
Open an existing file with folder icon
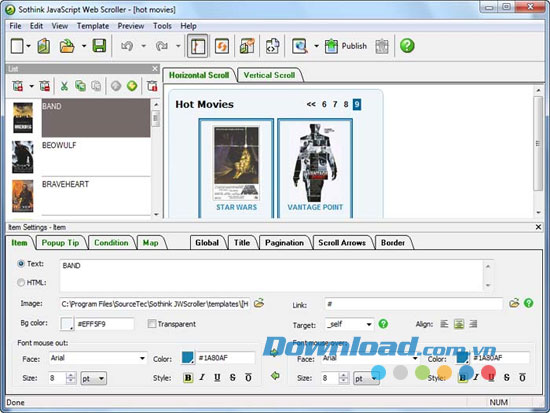[x=67, y=46]
